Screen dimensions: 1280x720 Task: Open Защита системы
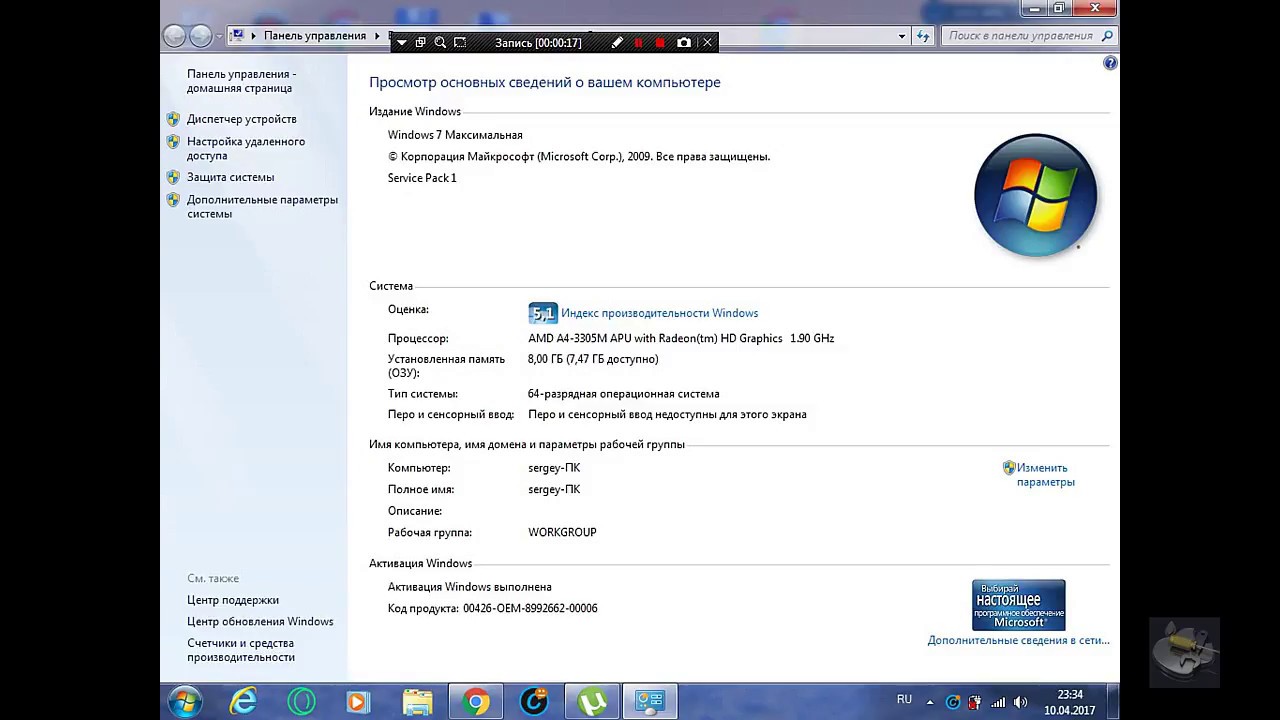(x=230, y=177)
